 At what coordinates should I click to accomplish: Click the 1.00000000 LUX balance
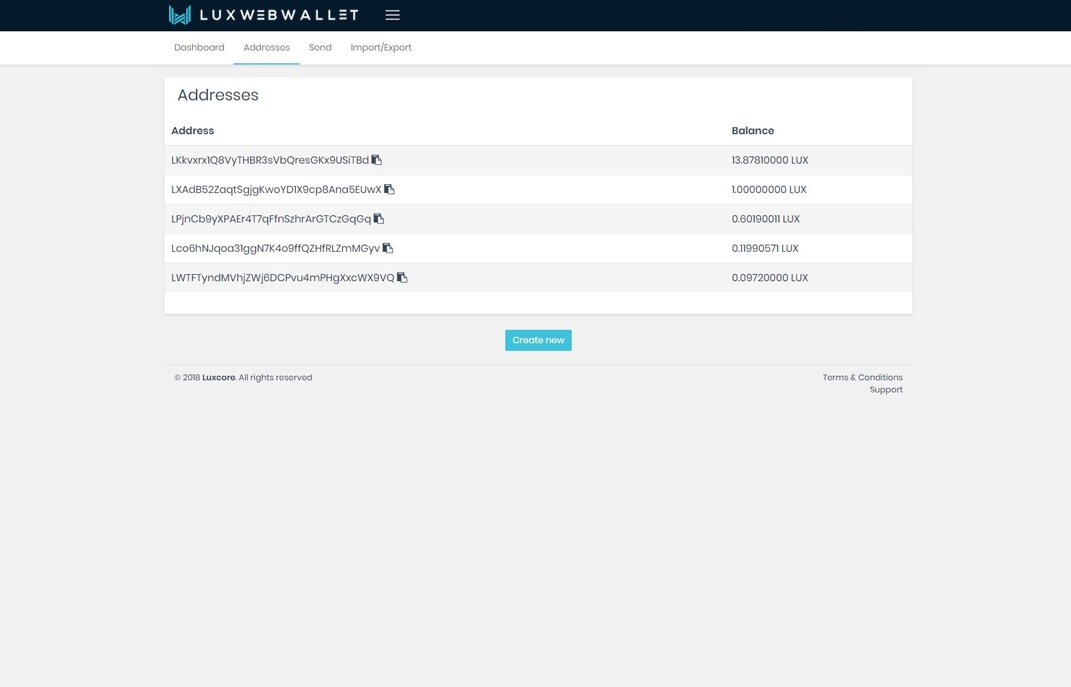point(769,189)
